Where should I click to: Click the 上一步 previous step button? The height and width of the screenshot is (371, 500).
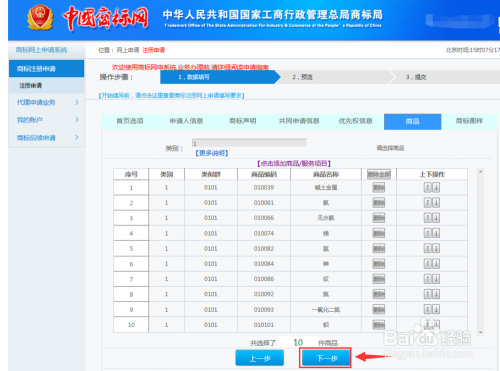click(x=260, y=358)
